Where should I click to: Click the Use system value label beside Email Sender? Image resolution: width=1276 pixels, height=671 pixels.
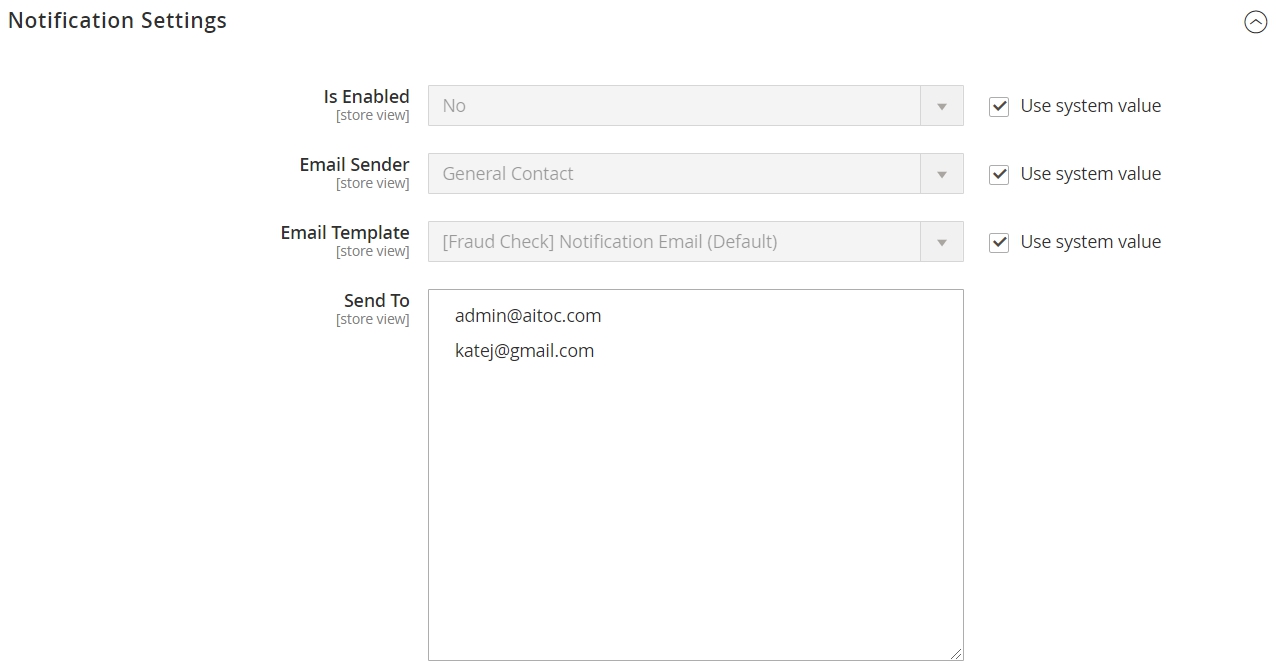(1090, 173)
